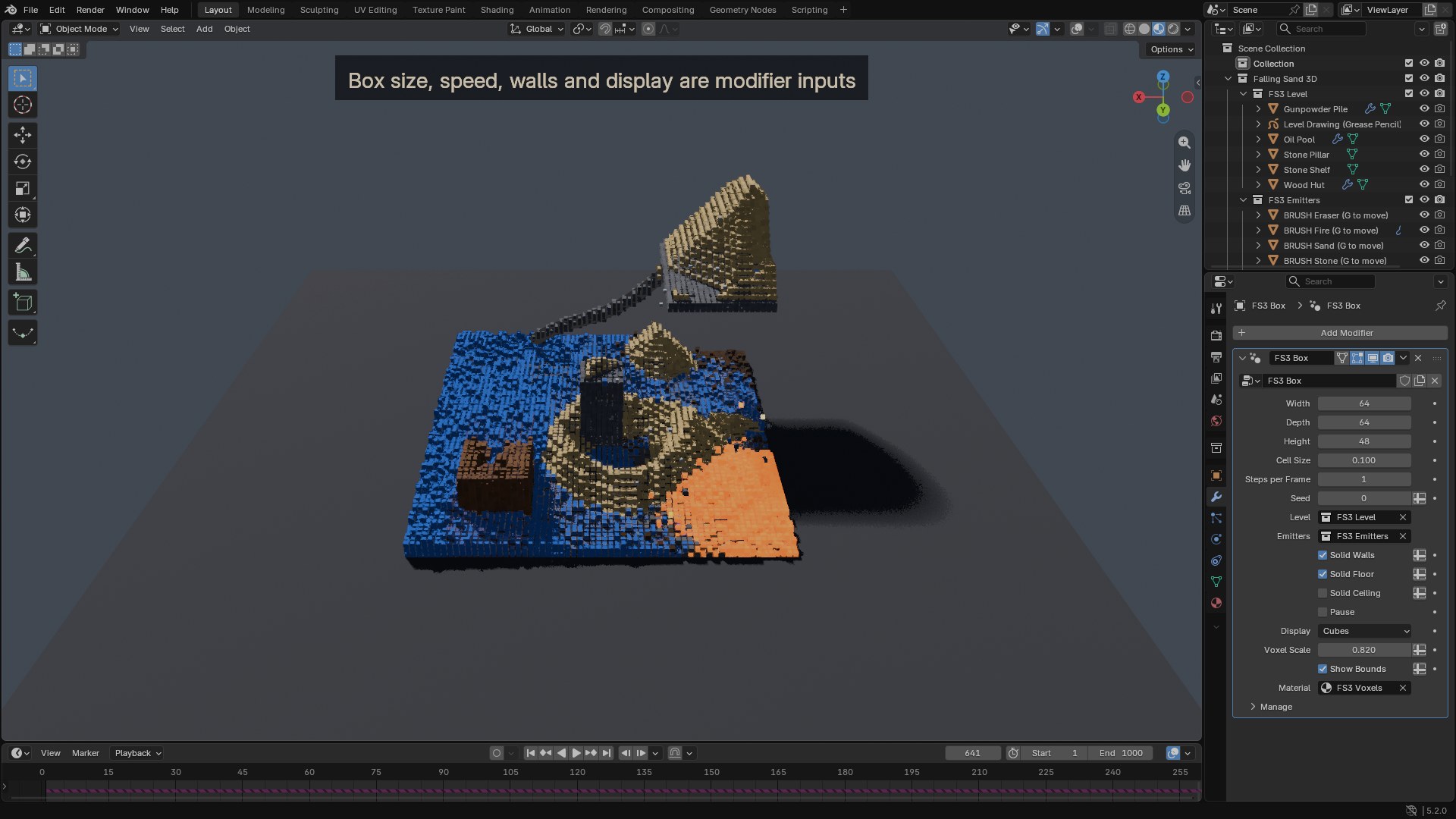Click the Add Modifier button
This screenshot has height=819, width=1456.
(1340, 333)
